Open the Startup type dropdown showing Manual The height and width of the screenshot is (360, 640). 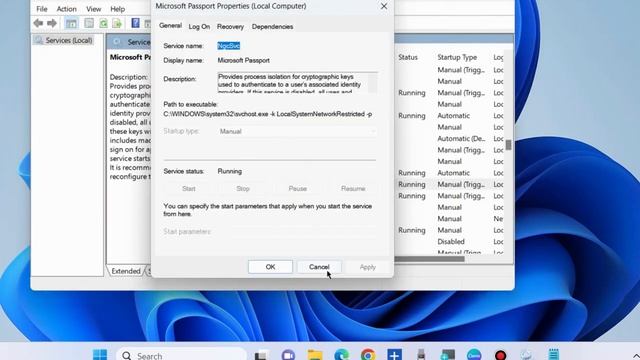(297, 131)
